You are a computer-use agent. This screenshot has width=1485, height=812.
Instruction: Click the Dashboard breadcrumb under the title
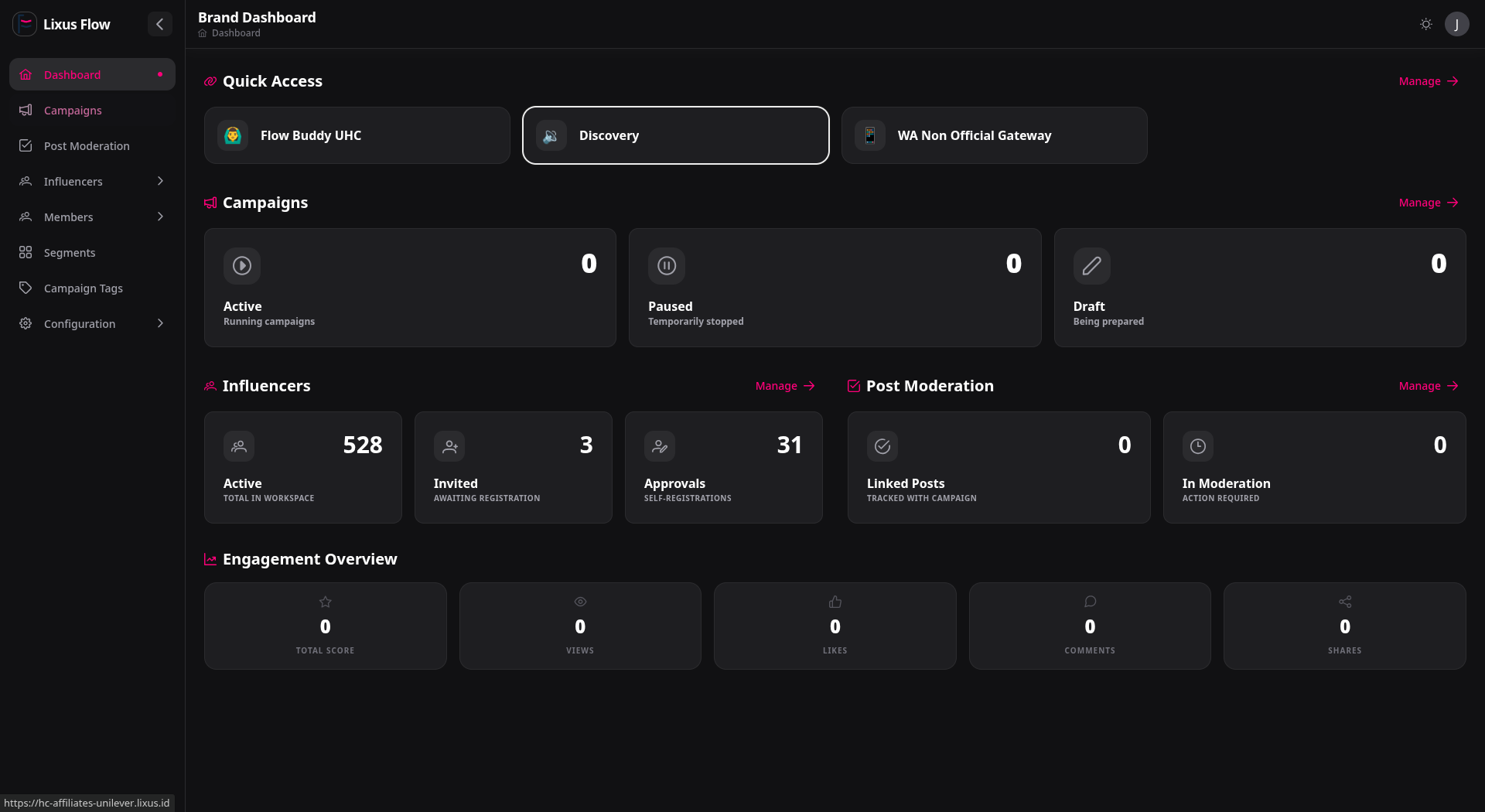point(236,33)
